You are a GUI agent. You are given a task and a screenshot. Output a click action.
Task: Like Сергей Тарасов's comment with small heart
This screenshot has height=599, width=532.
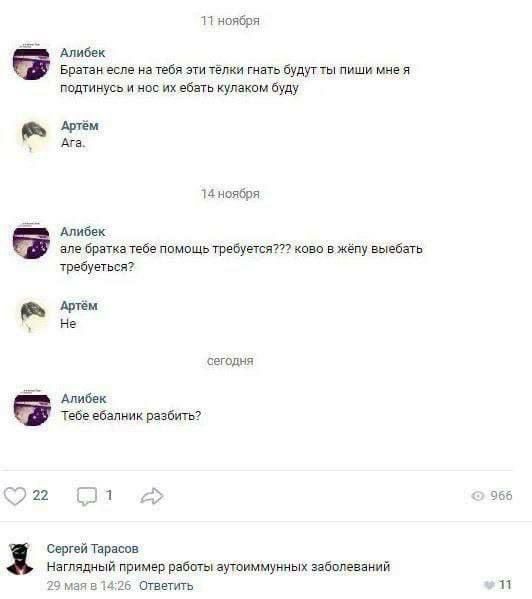coord(489,584)
